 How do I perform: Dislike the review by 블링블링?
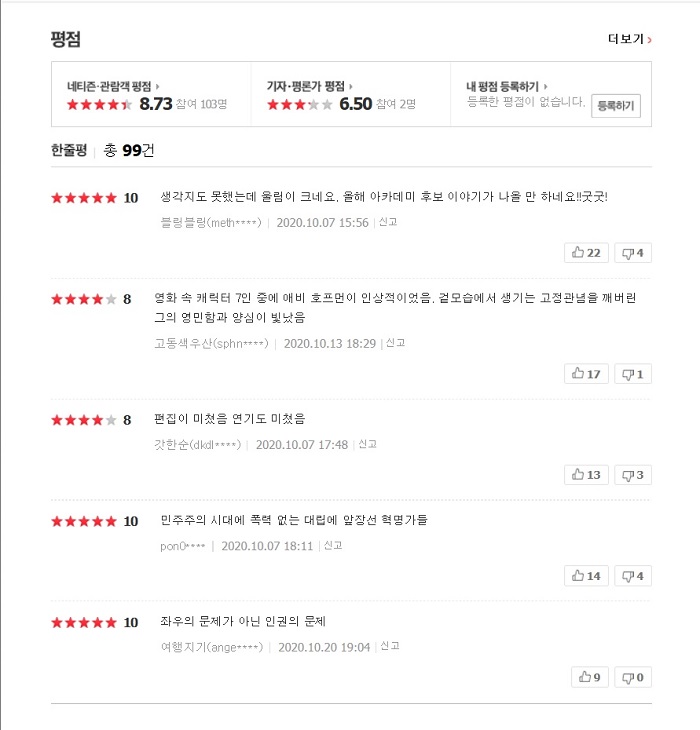coord(633,253)
